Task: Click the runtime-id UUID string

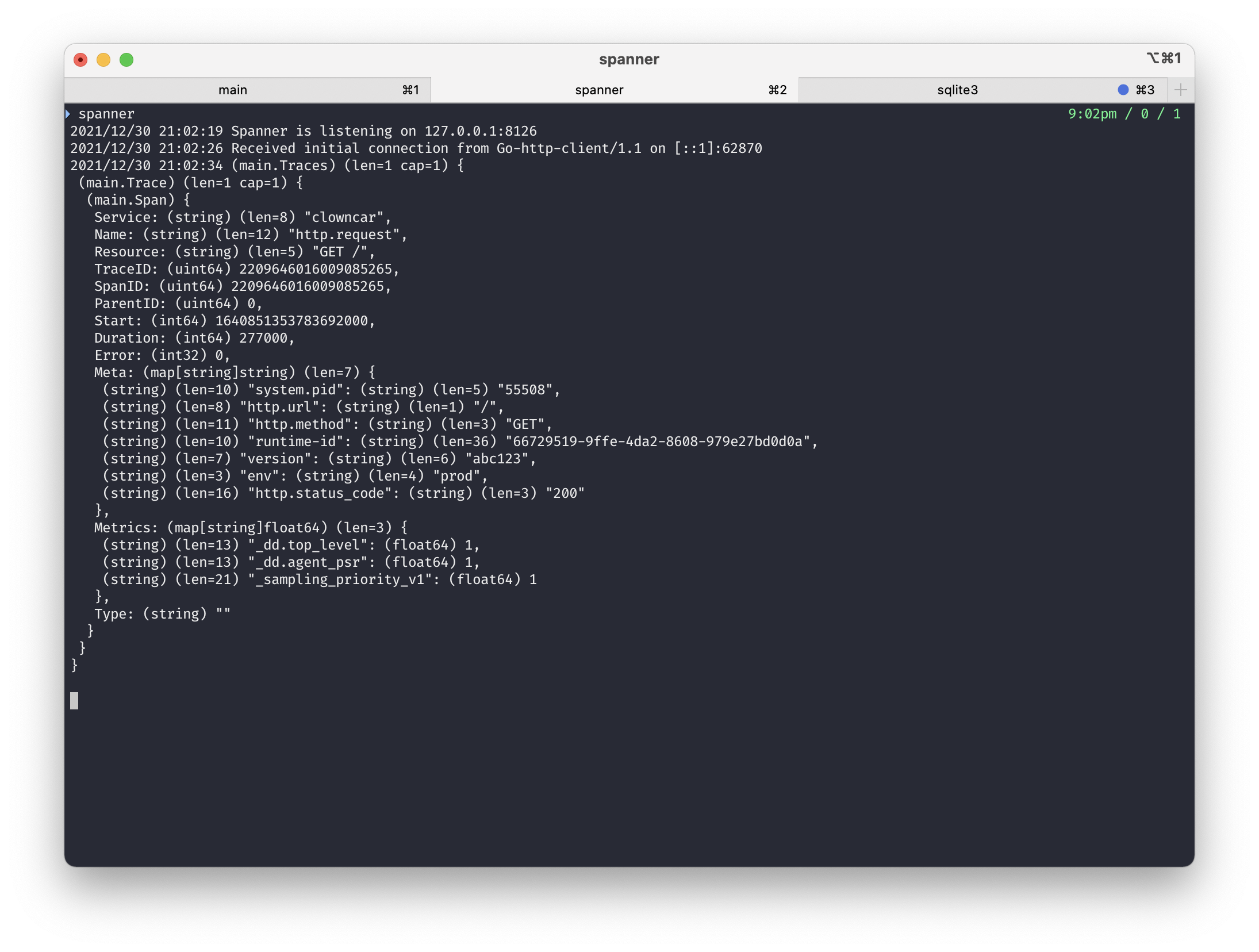Action: pyautogui.click(x=657, y=442)
